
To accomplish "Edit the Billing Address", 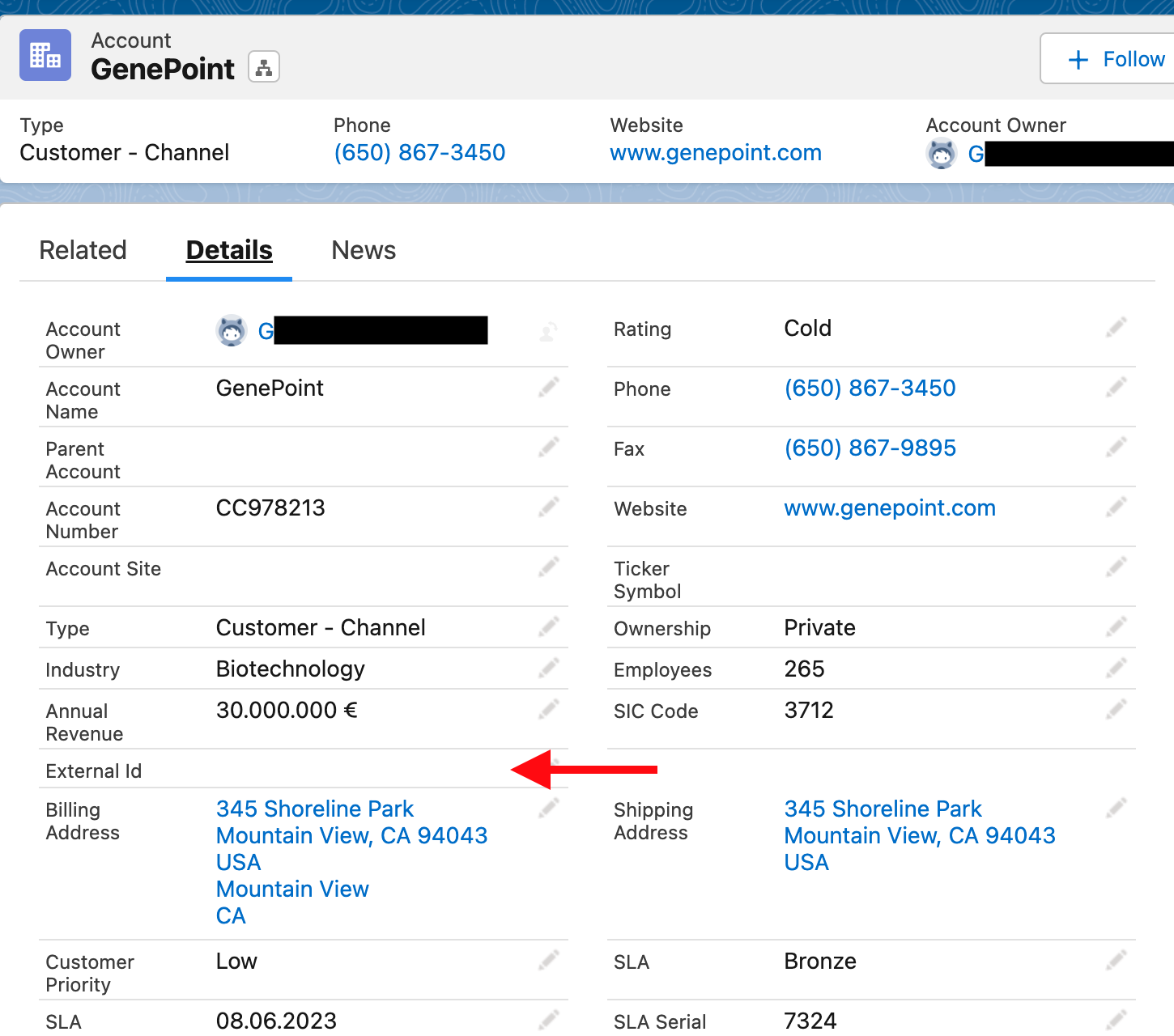I will (x=548, y=808).
